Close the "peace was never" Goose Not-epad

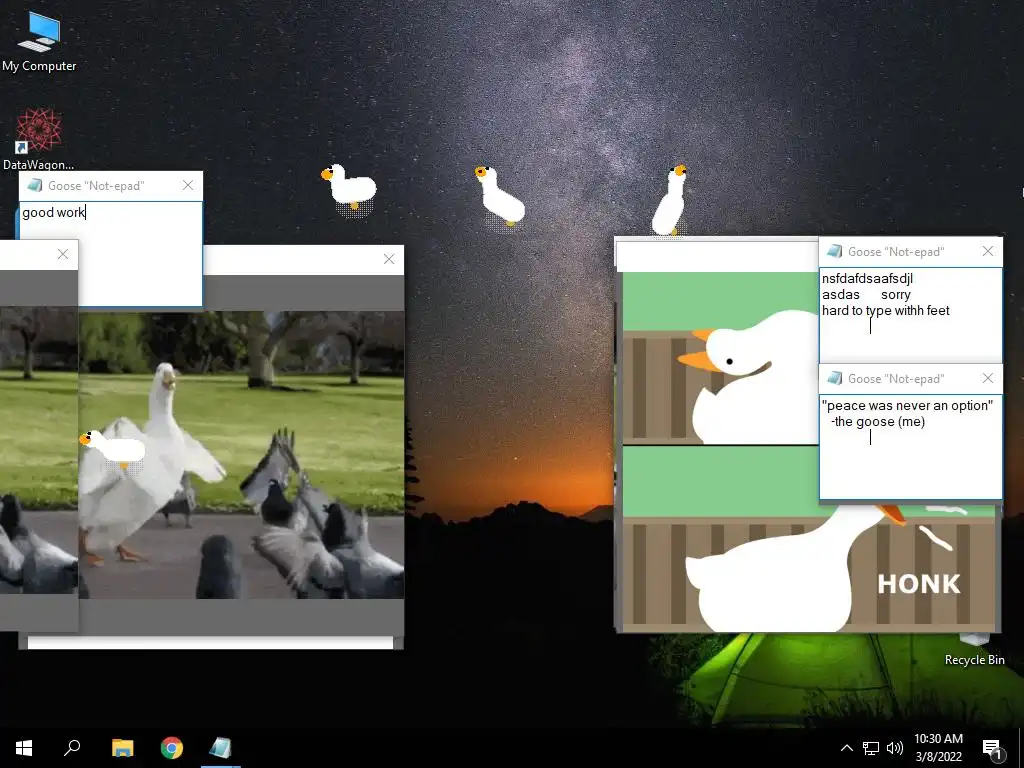tap(987, 378)
